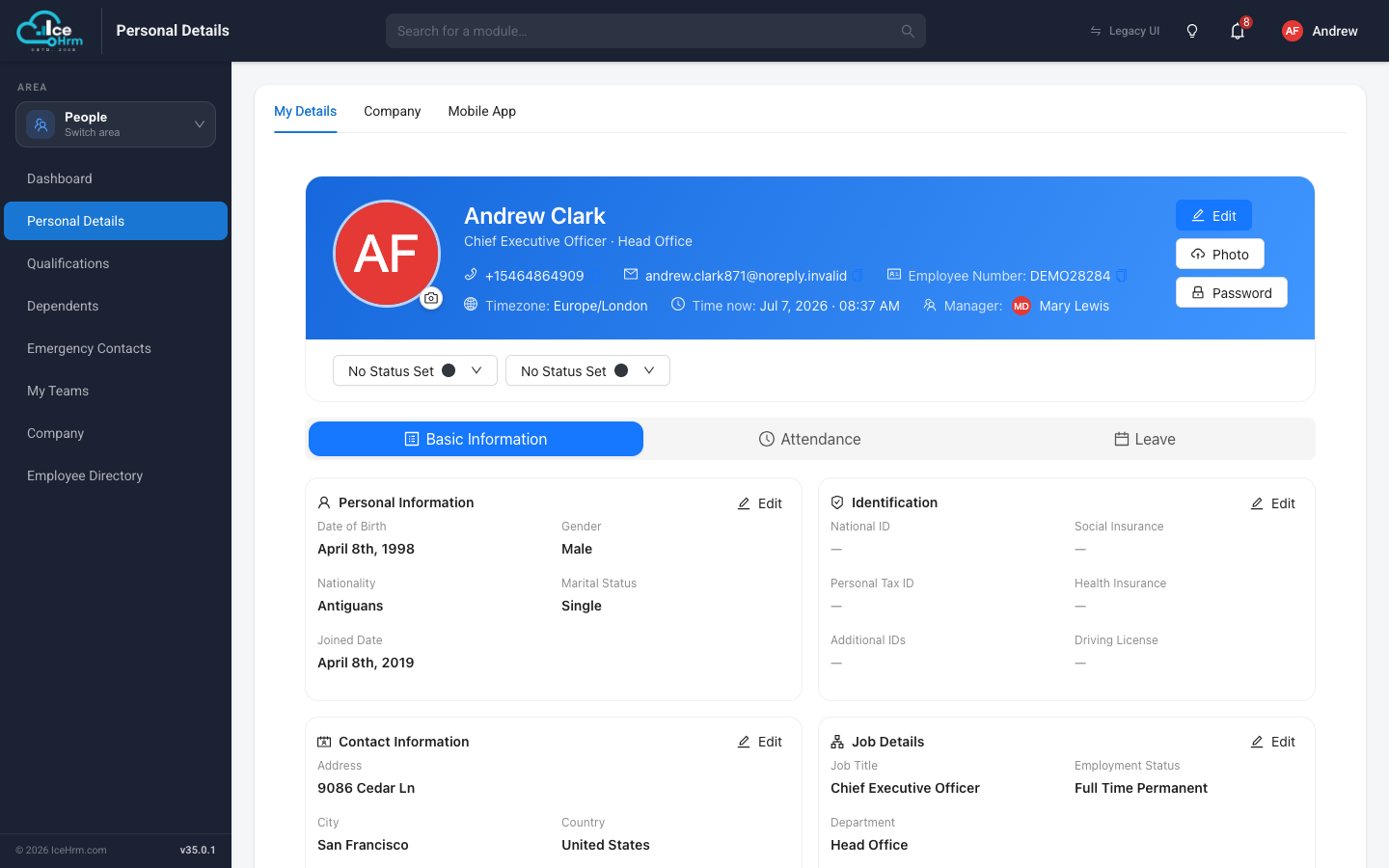Click the large AF profile avatar
The image size is (1389, 868).
pos(387,254)
